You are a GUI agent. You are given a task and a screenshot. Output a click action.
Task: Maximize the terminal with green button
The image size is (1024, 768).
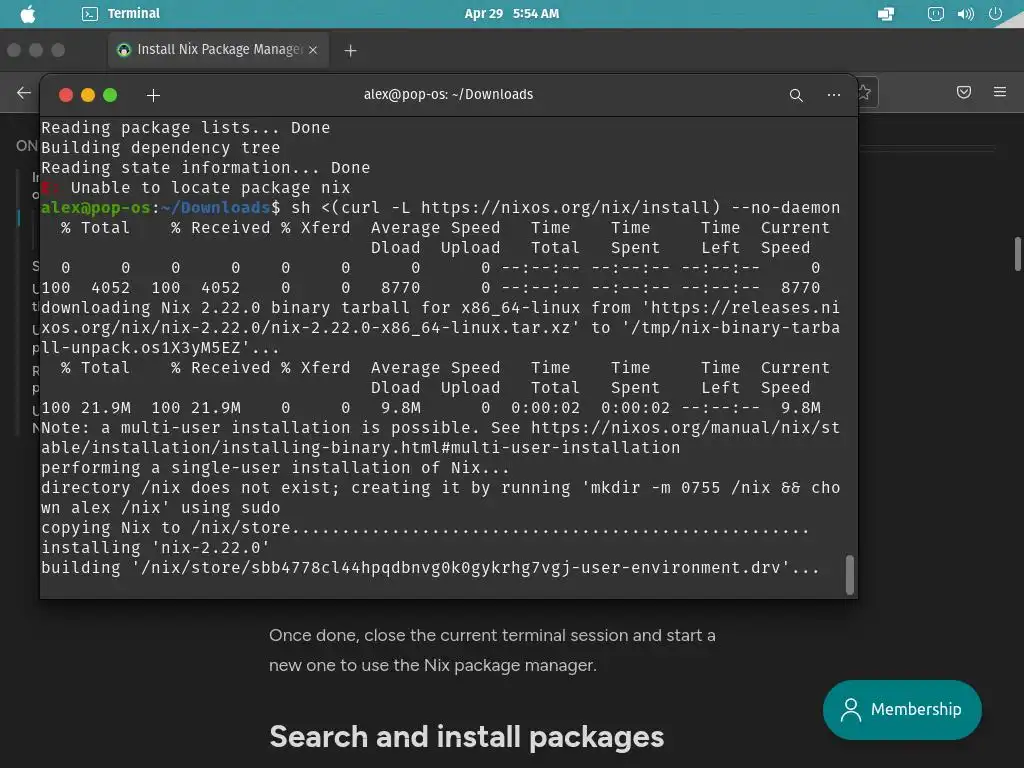tap(110, 95)
